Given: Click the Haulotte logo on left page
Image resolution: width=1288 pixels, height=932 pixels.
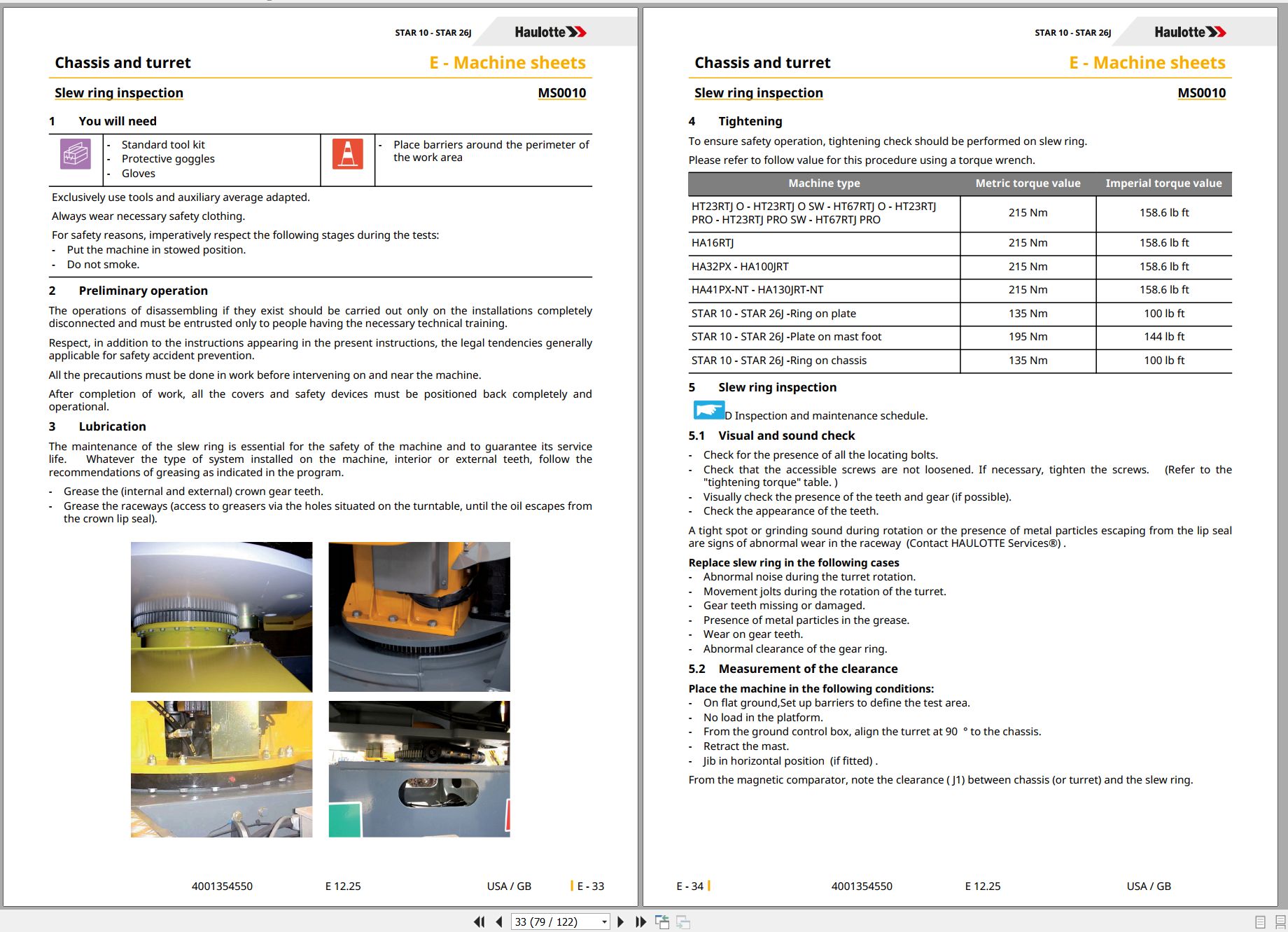Looking at the screenshot, I should click(x=550, y=32).
